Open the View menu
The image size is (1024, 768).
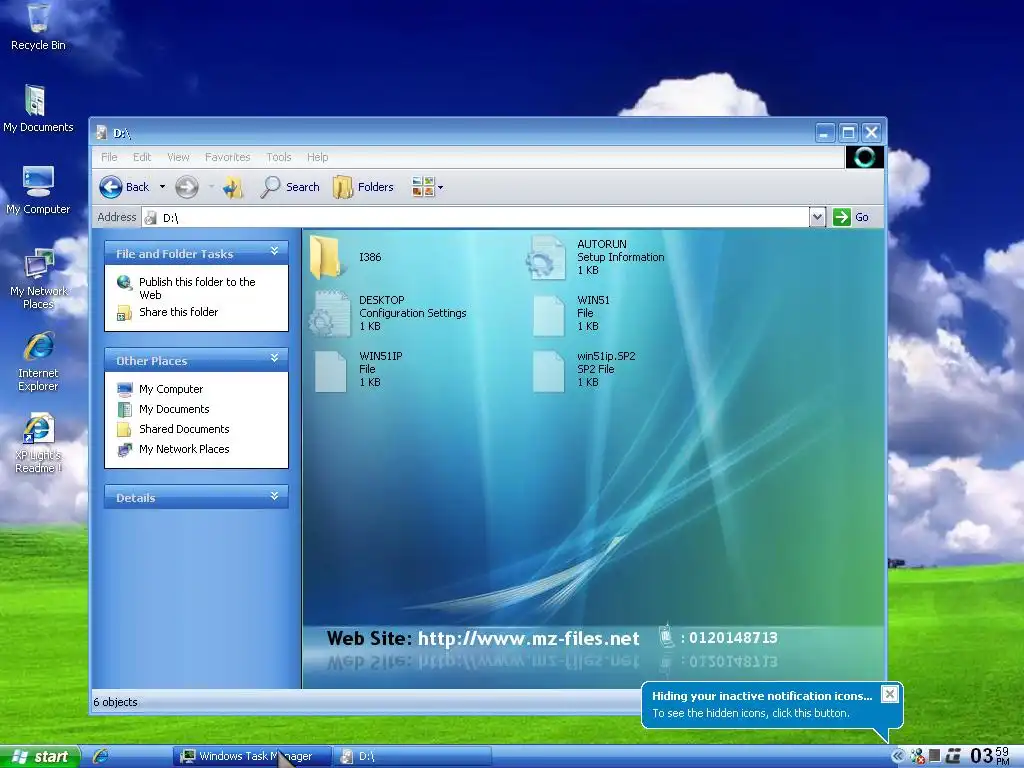[x=178, y=157]
